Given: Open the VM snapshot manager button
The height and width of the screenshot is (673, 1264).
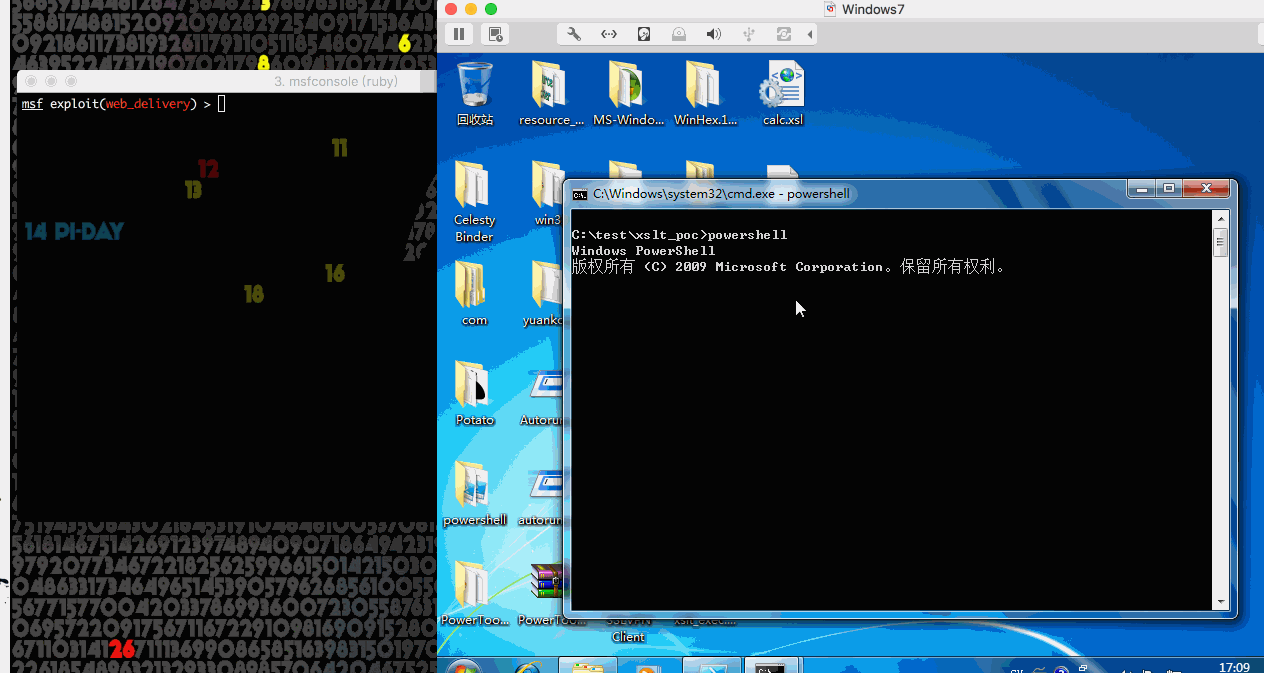Looking at the screenshot, I should (495, 34).
